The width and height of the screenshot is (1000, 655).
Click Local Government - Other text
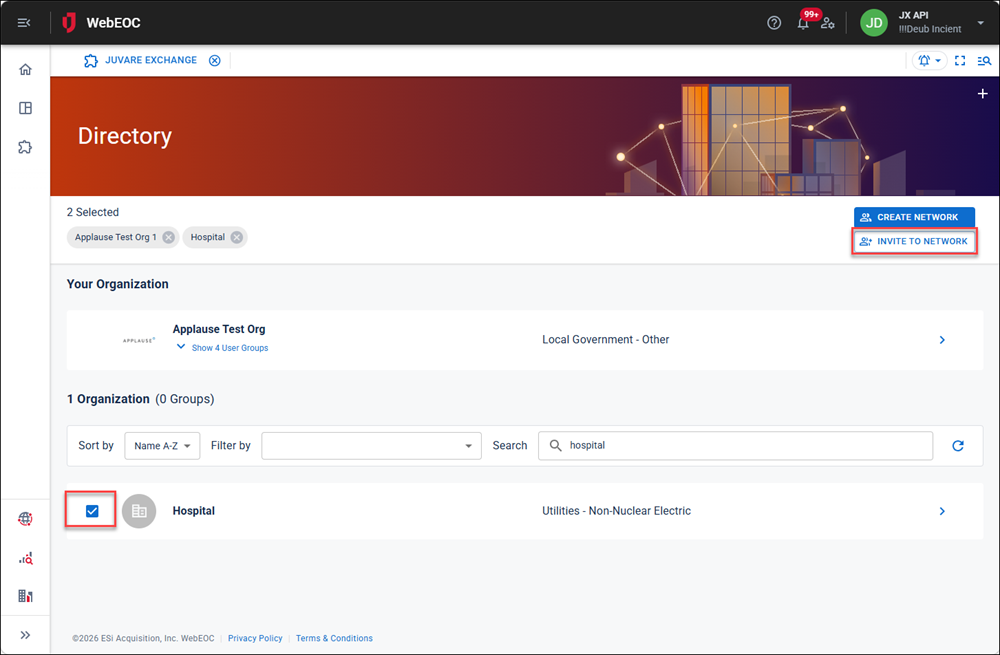(605, 340)
